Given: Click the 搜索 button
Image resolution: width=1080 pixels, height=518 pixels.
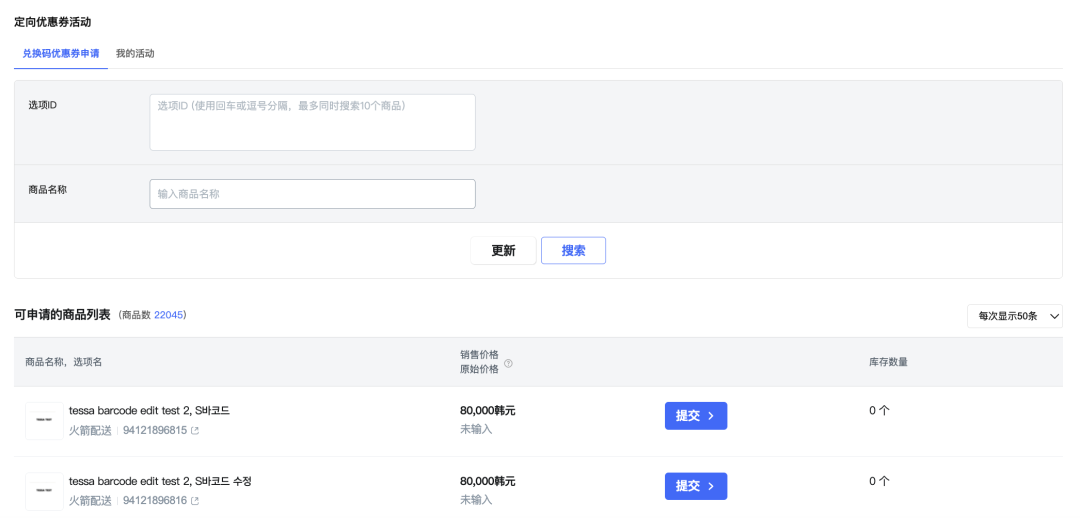Looking at the screenshot, I should pyautogui.click(x=573, y=251).
